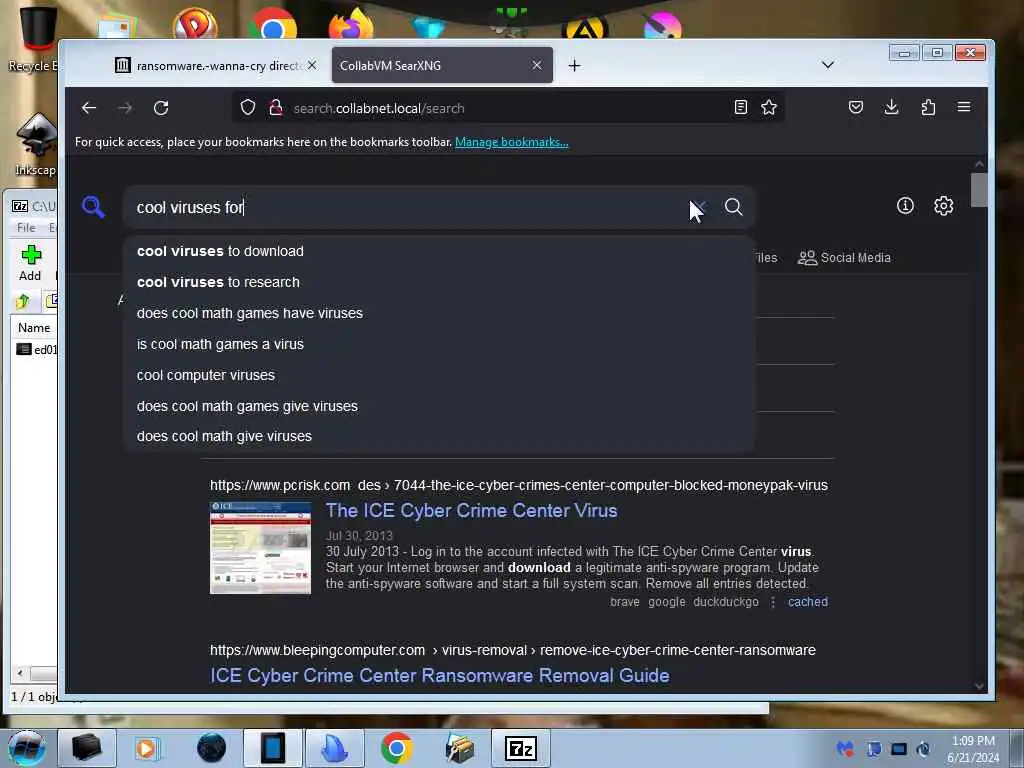Click the google engine label
Image resolution: width=1024 pixels, height=768 pixels.
(x=666, y=601)
